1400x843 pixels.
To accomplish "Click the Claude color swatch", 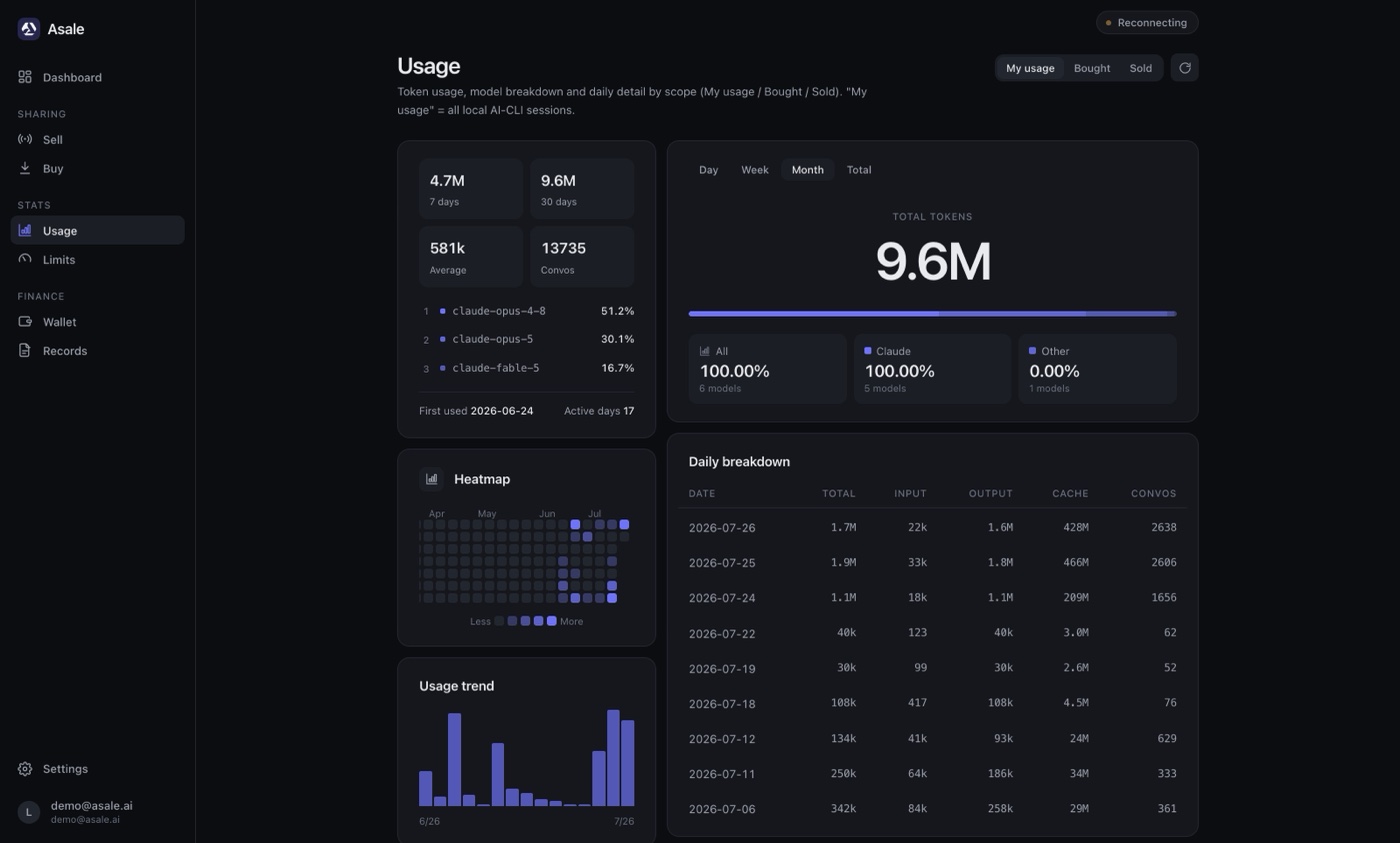I will (x=868, y=351).
